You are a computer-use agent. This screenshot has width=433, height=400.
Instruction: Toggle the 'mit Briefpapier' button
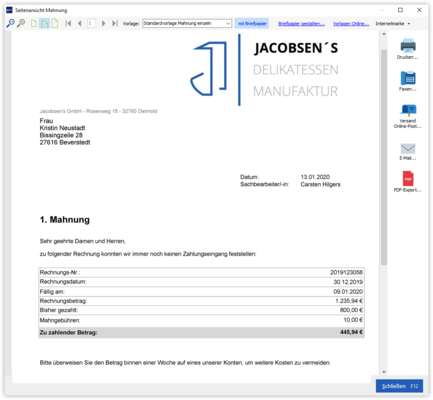tap(252, 23)
